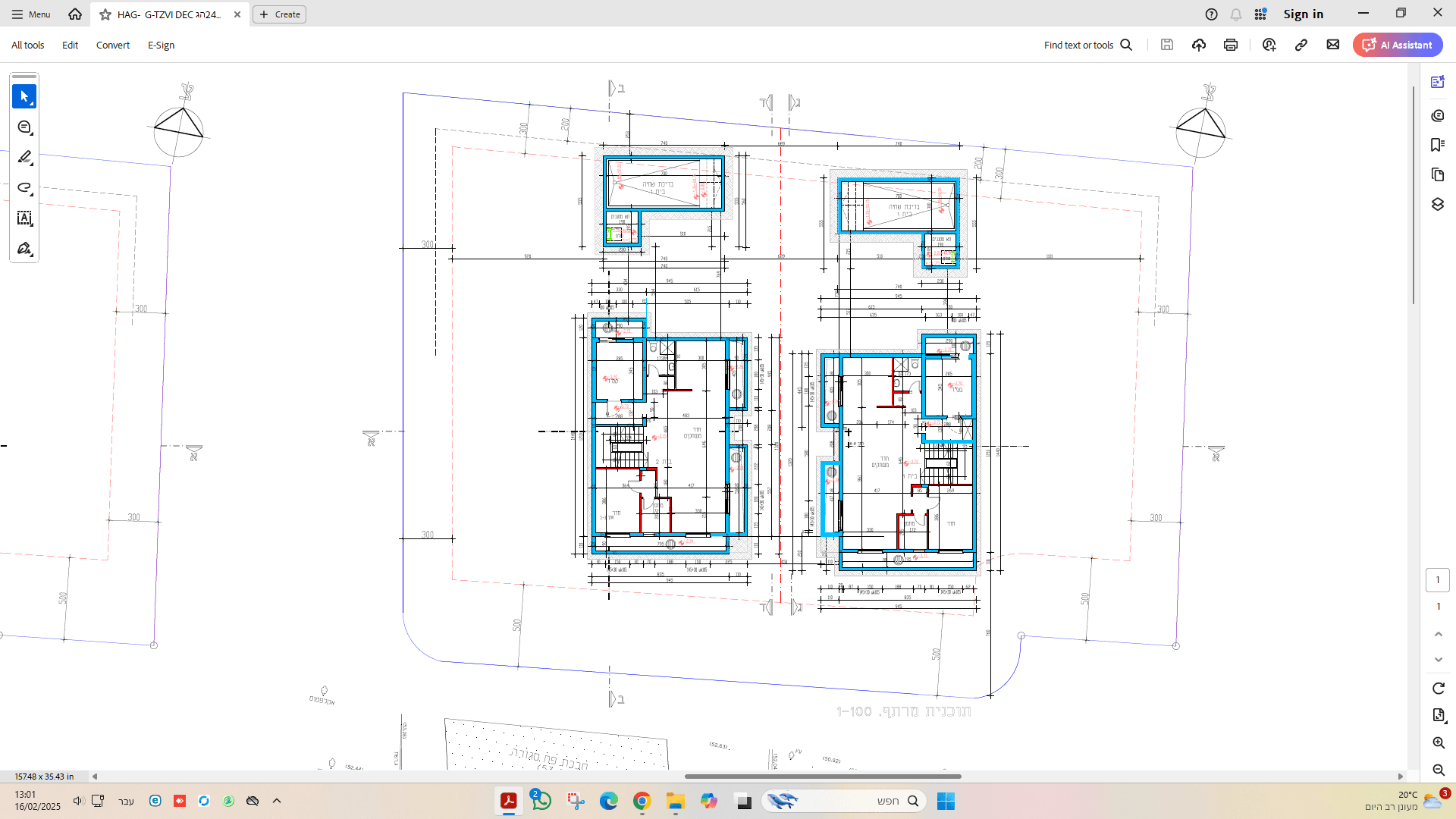
Task: Rotate the page view
Action: [1439, 689]
